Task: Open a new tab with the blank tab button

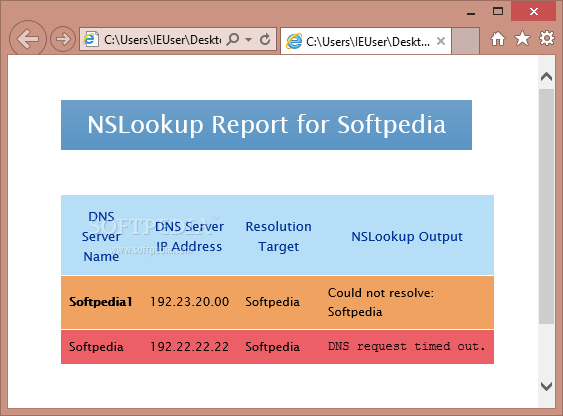Action: [x=465, y=41]
